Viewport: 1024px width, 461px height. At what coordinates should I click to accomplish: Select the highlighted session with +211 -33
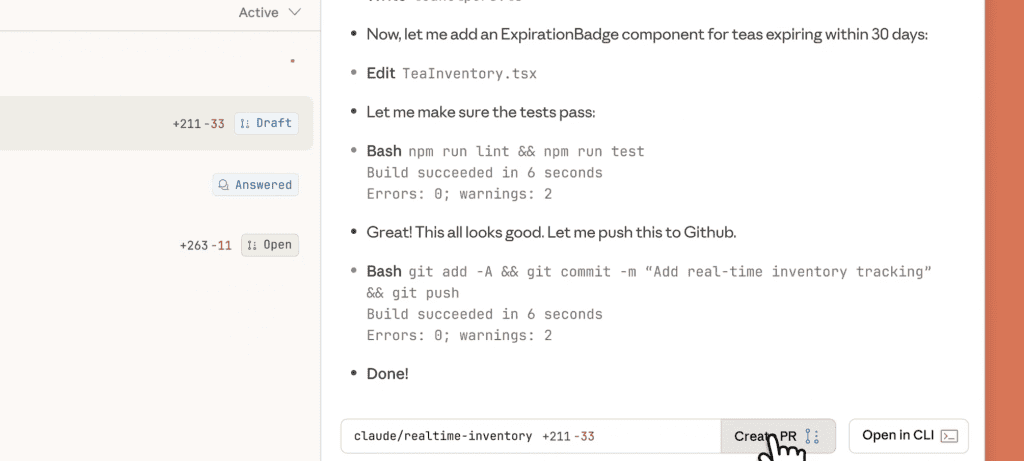[150, 123]
